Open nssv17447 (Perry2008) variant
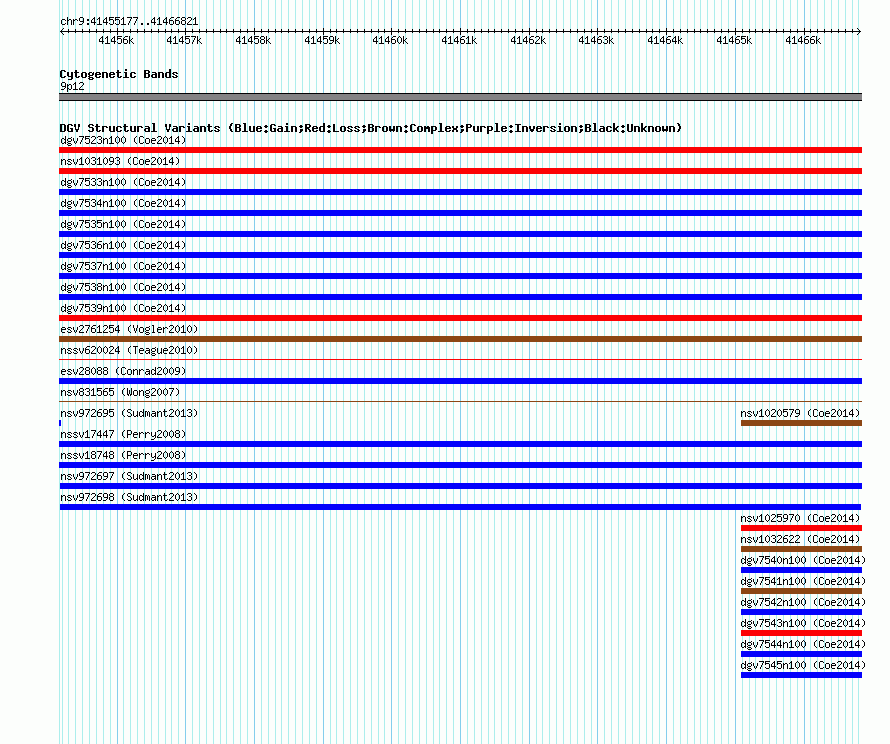 tap(123, 434)
